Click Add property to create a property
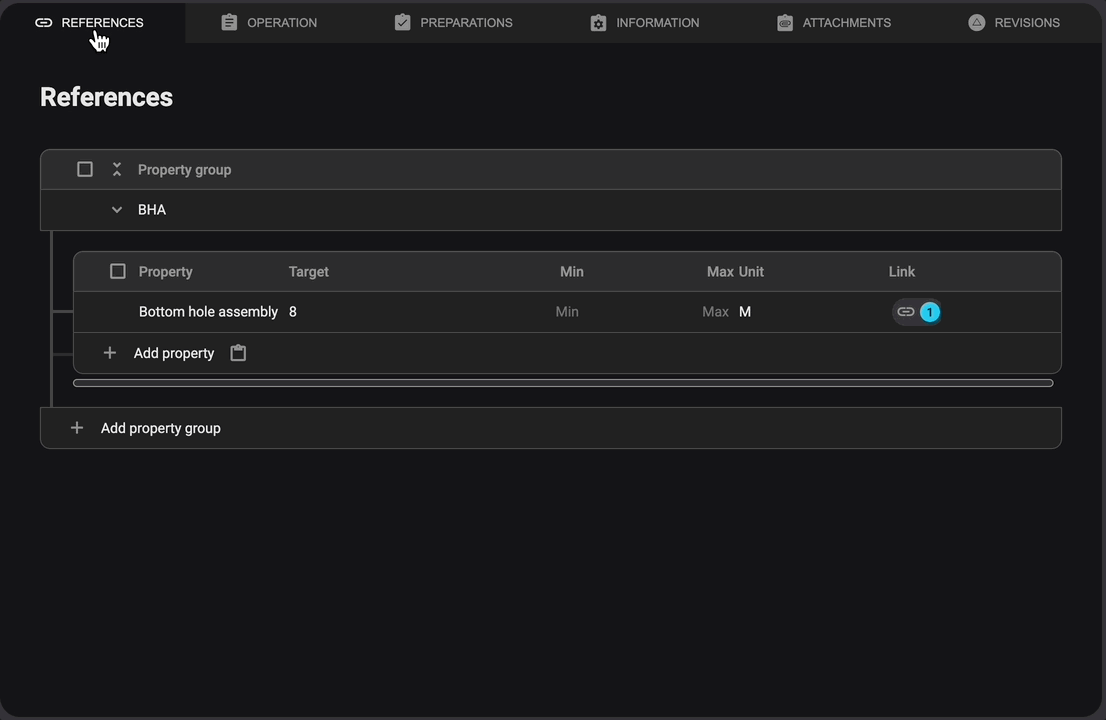The width and height of the screenshot is (1106, 720). coord(173,352)
